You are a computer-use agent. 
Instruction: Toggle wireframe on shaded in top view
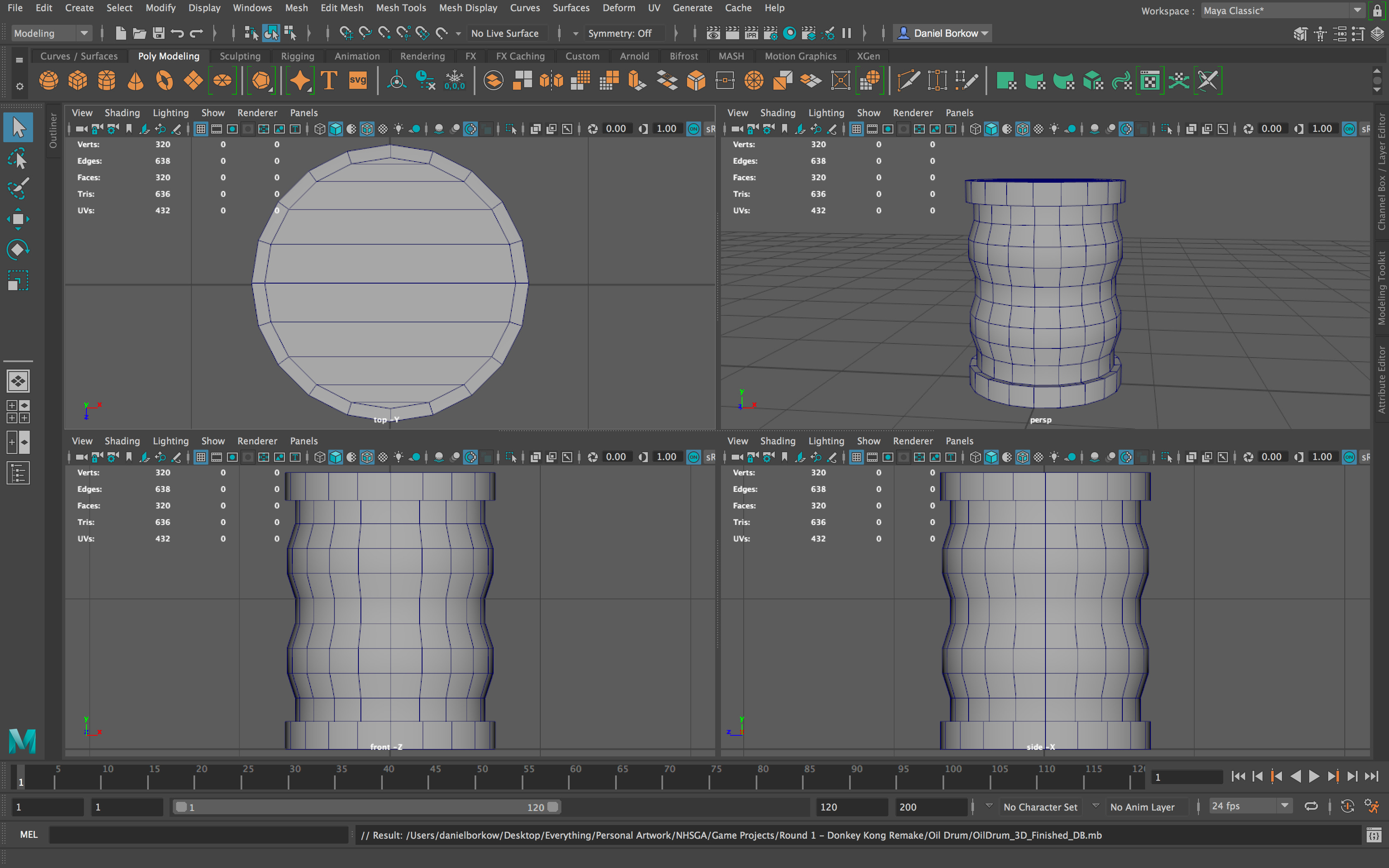[x=368, y=129]
